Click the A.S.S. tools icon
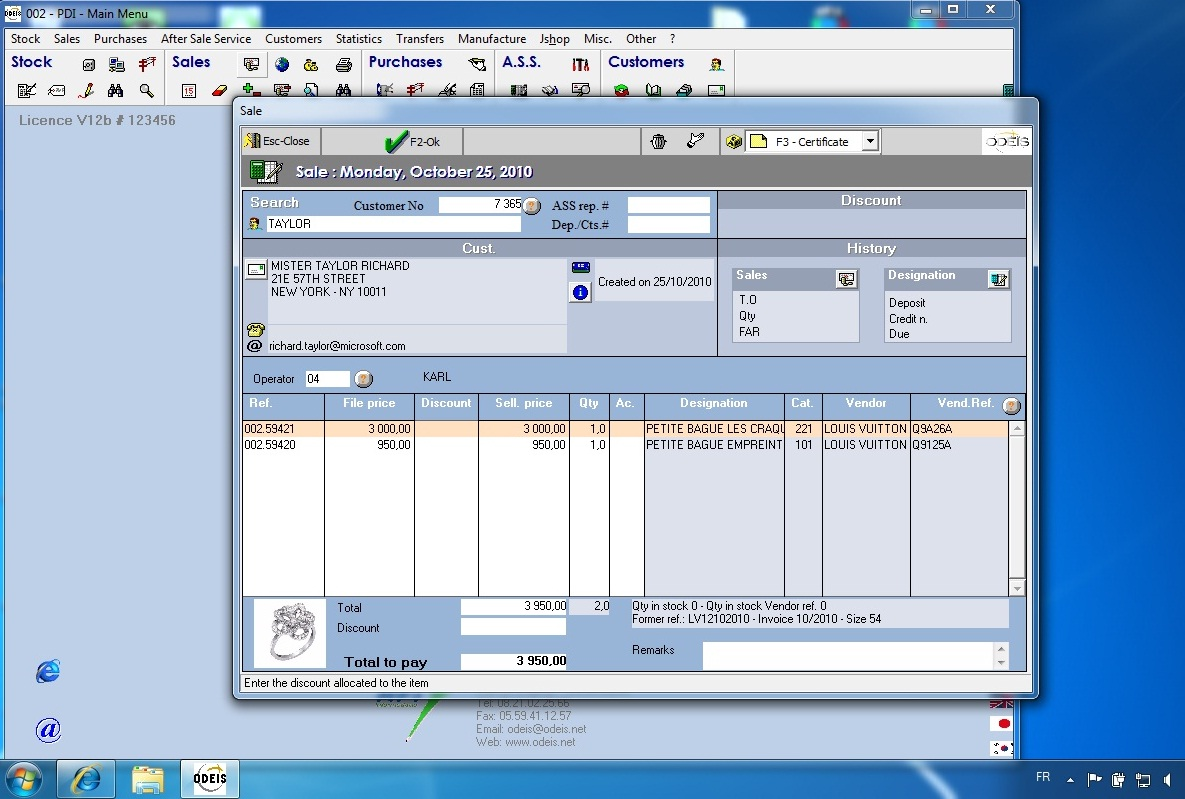 pos(580,65)
